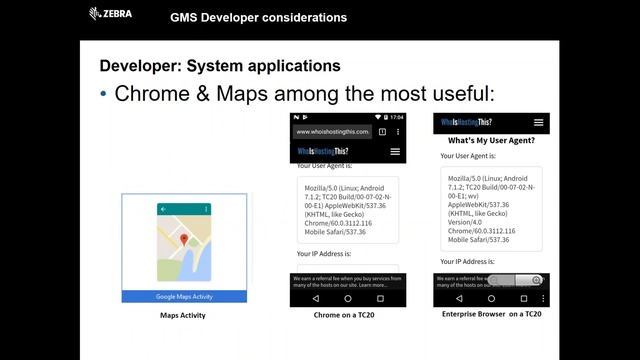Open Chrome tab switcher icon

[382, 132]
